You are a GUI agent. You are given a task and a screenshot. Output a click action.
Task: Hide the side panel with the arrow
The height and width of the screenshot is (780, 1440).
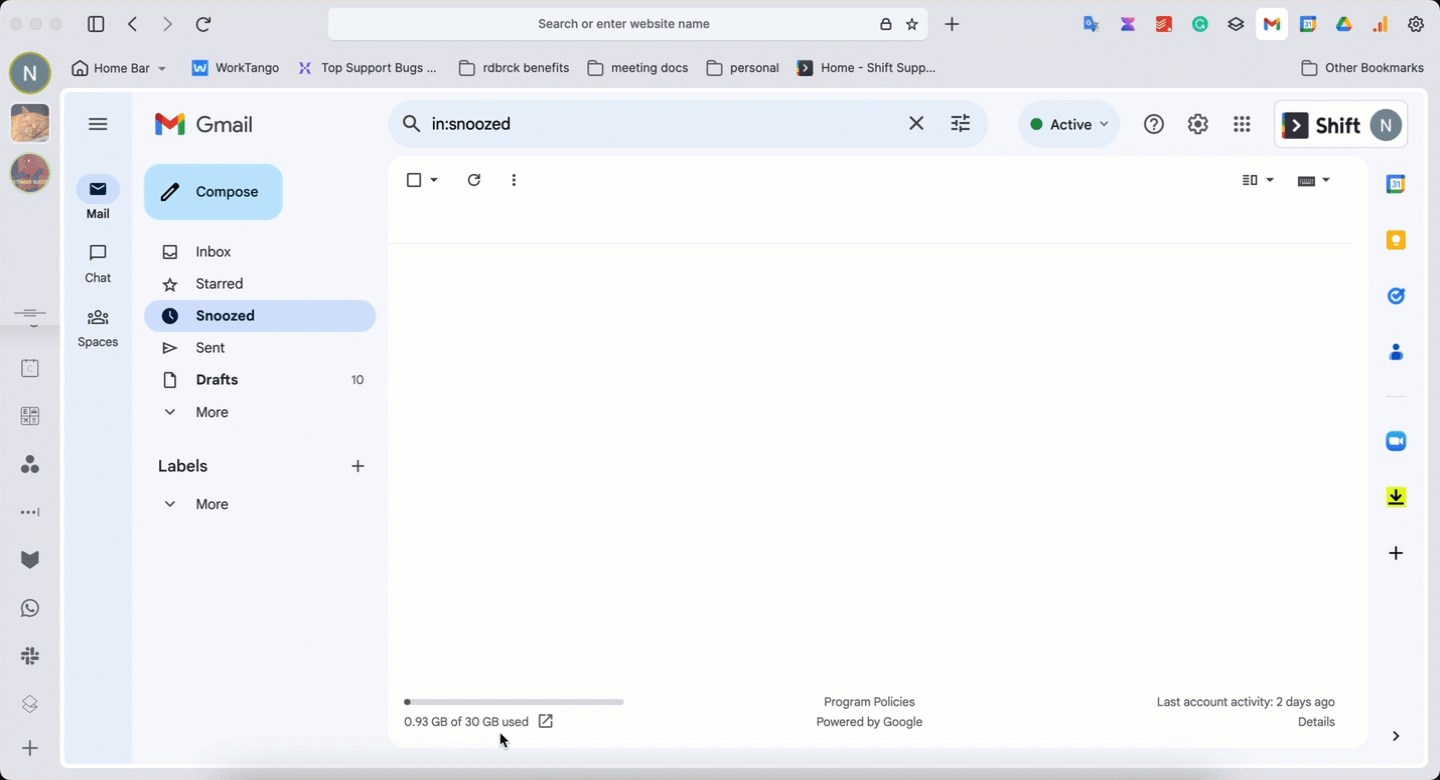click(1396, 736)
